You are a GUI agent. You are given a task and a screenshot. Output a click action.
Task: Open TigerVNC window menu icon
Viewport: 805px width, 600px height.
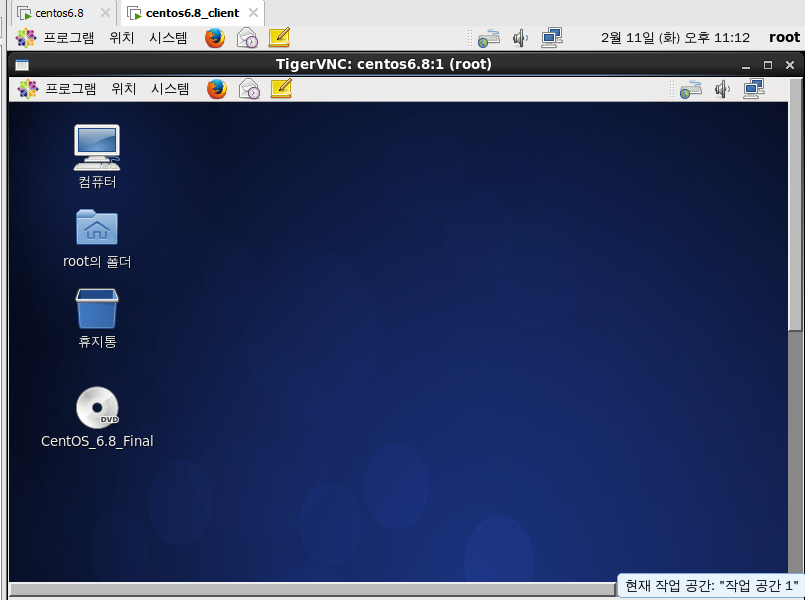coord(22,65)
